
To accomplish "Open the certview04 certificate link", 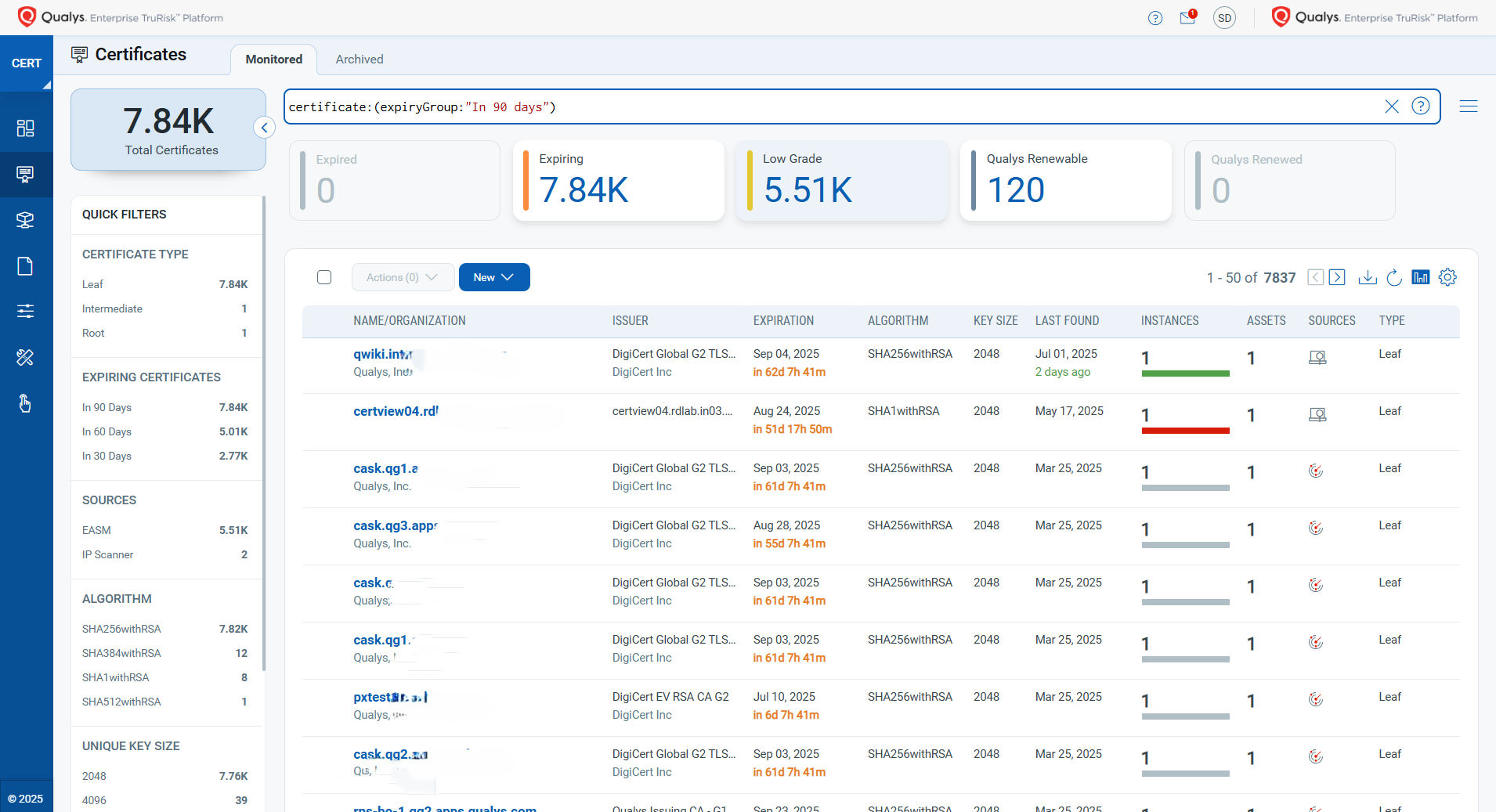I will point(396,411).
